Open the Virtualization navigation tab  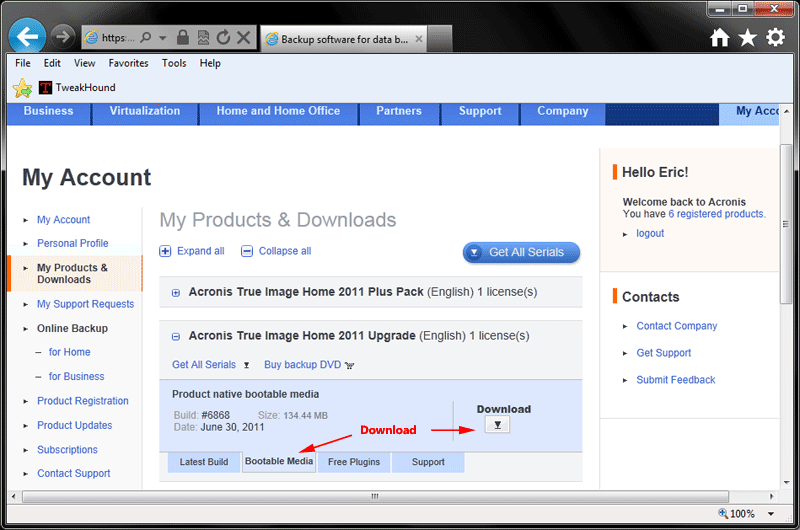[145, 113]
